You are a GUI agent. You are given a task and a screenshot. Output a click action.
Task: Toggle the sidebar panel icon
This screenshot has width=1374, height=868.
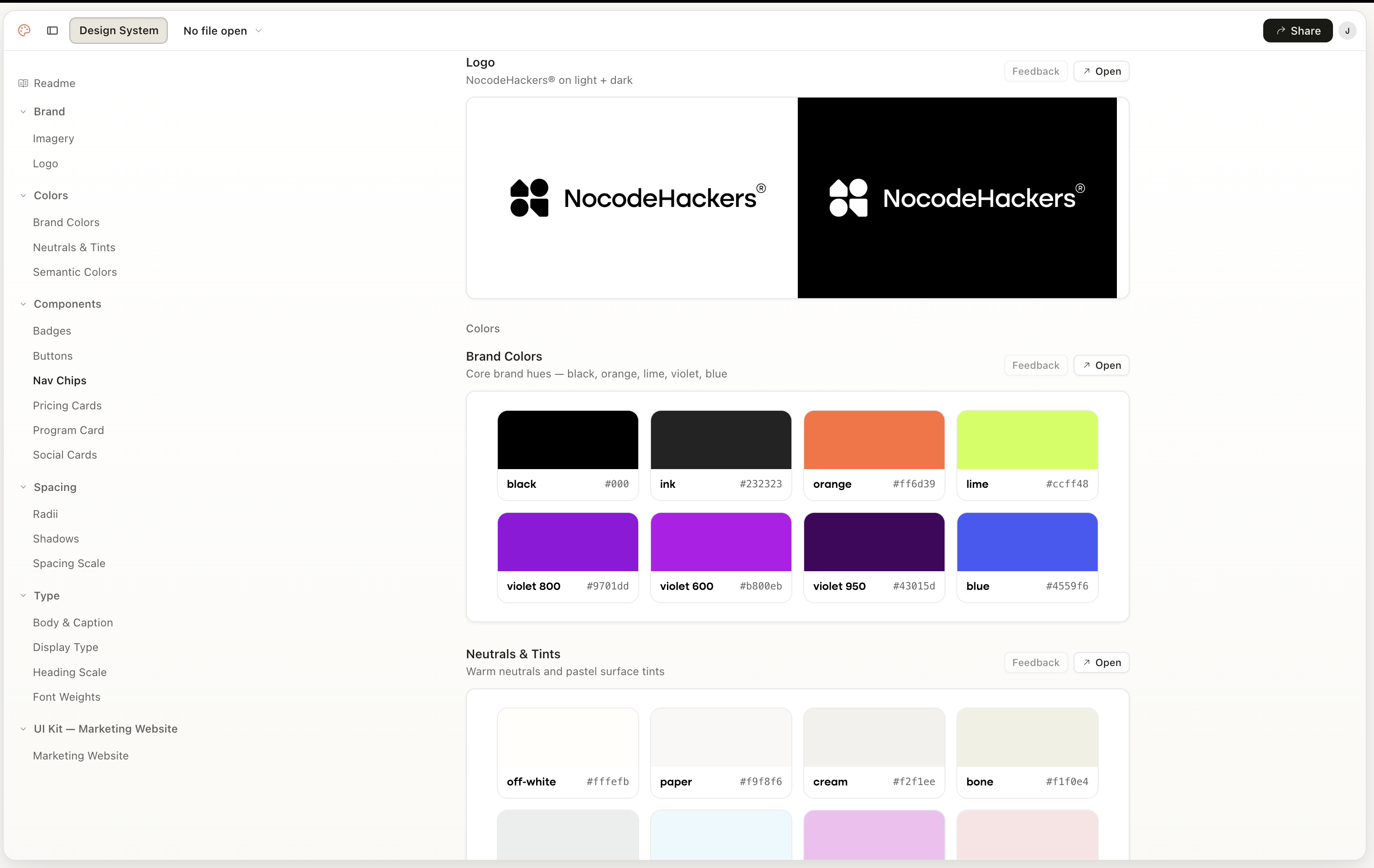(52, 30)
